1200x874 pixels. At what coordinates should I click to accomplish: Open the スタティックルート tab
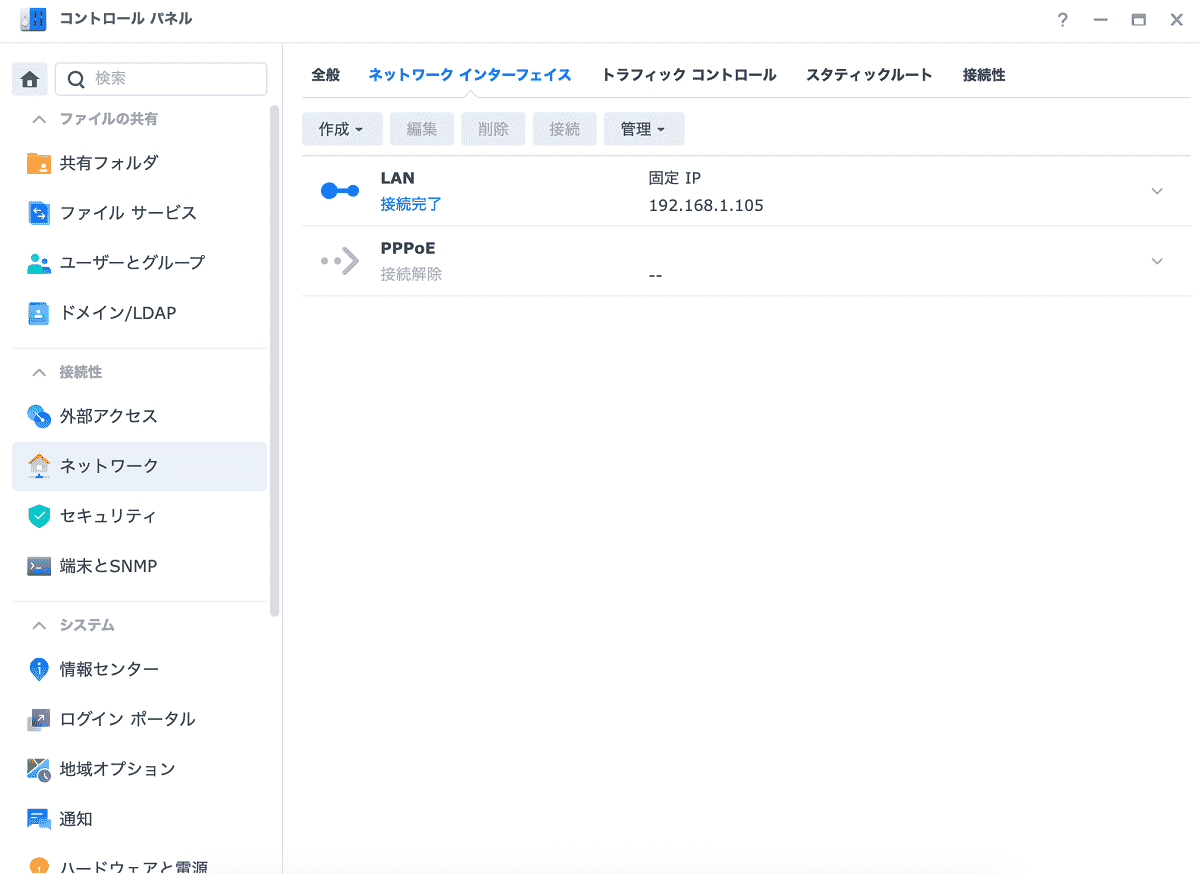(x=869, y=75)
